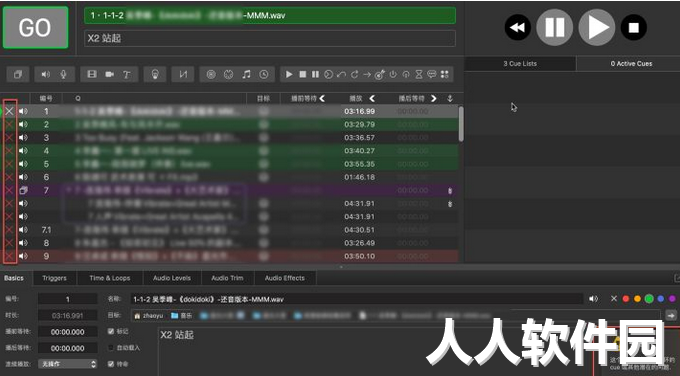Add a GoTo cue (arrow icon)
The height and width of the screenshot is (376, 680).
coord(367,75)
